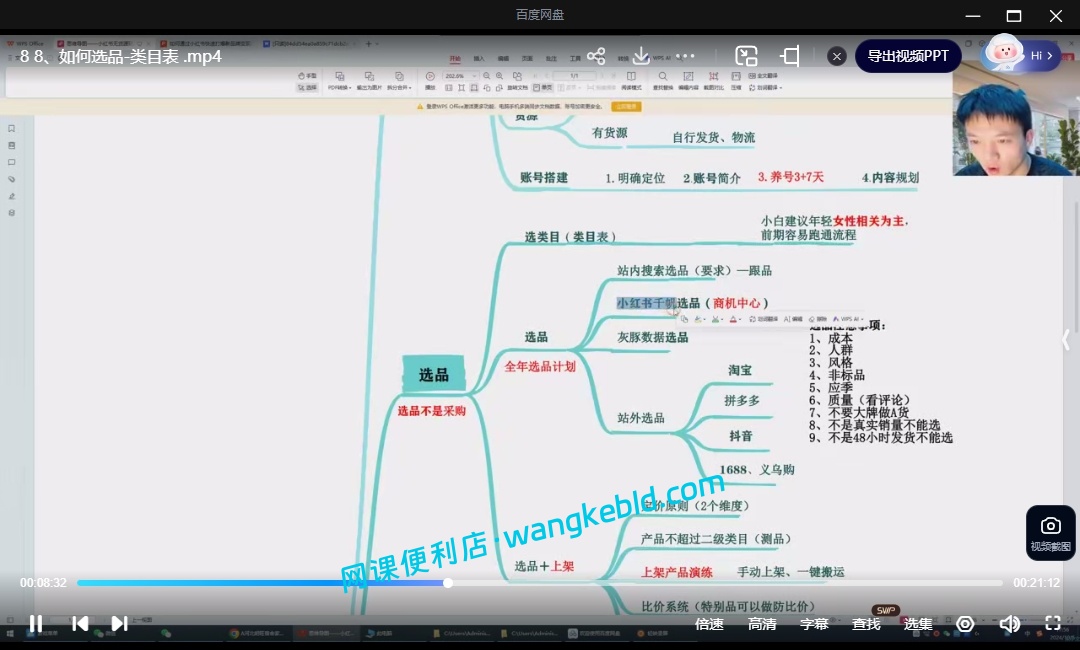Click the 拼多多 node

(742, 401)
